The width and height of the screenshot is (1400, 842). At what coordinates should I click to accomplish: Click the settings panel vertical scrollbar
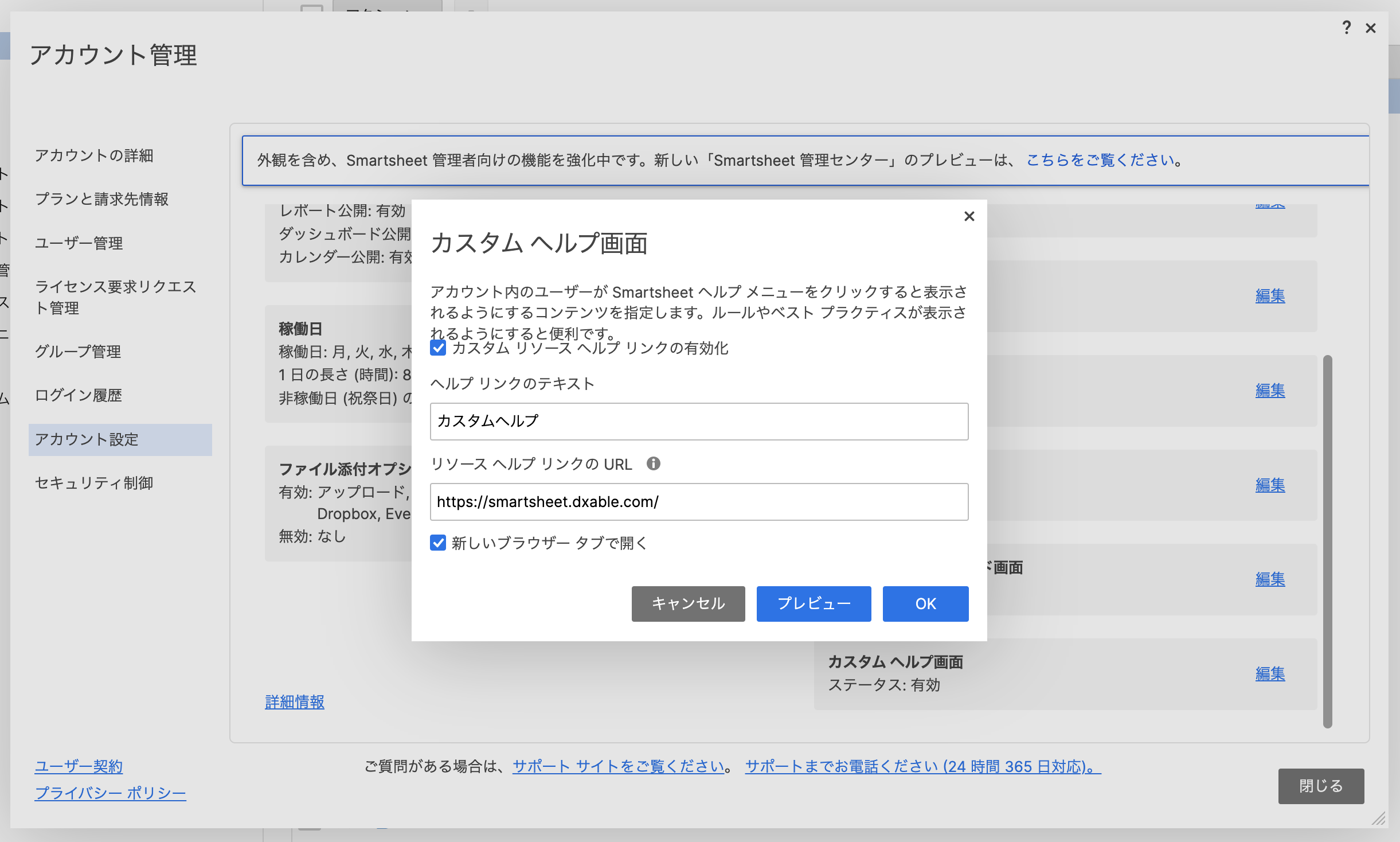pos(1327,541)
